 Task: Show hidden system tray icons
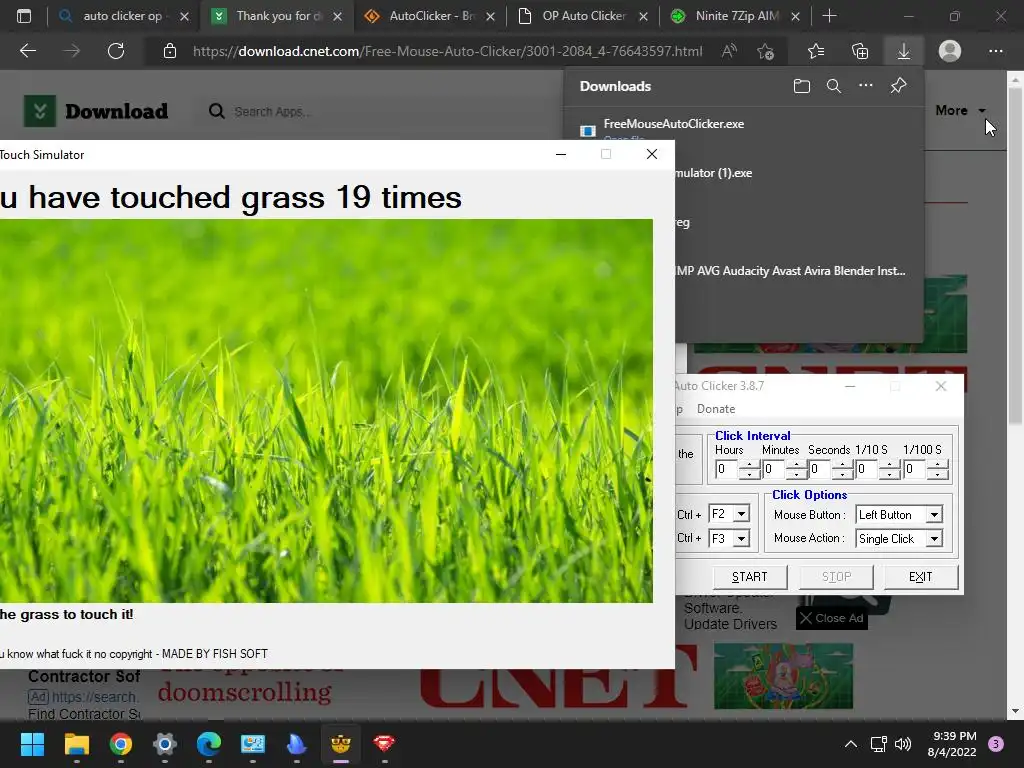pos(851,744)
